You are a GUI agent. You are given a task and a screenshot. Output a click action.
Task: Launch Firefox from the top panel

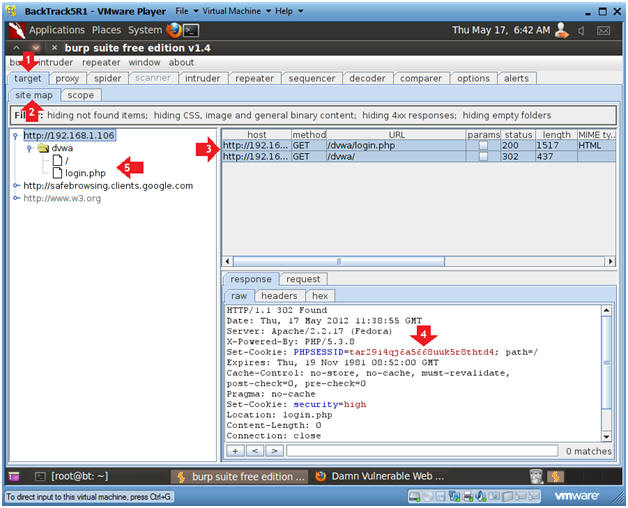[174, 30]
